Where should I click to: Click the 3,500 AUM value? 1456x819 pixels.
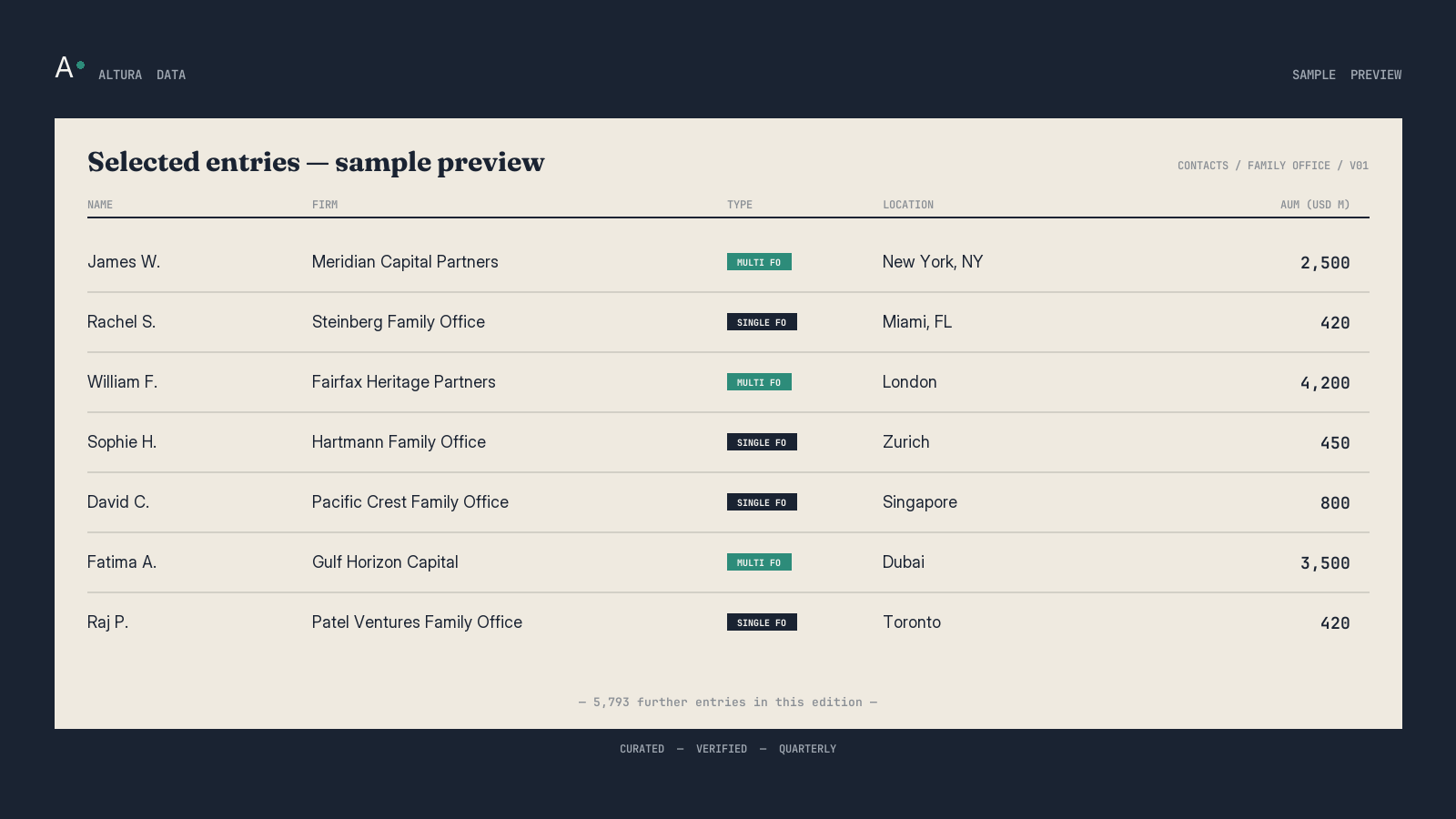pyautogui.click(x=1325, y=563)
